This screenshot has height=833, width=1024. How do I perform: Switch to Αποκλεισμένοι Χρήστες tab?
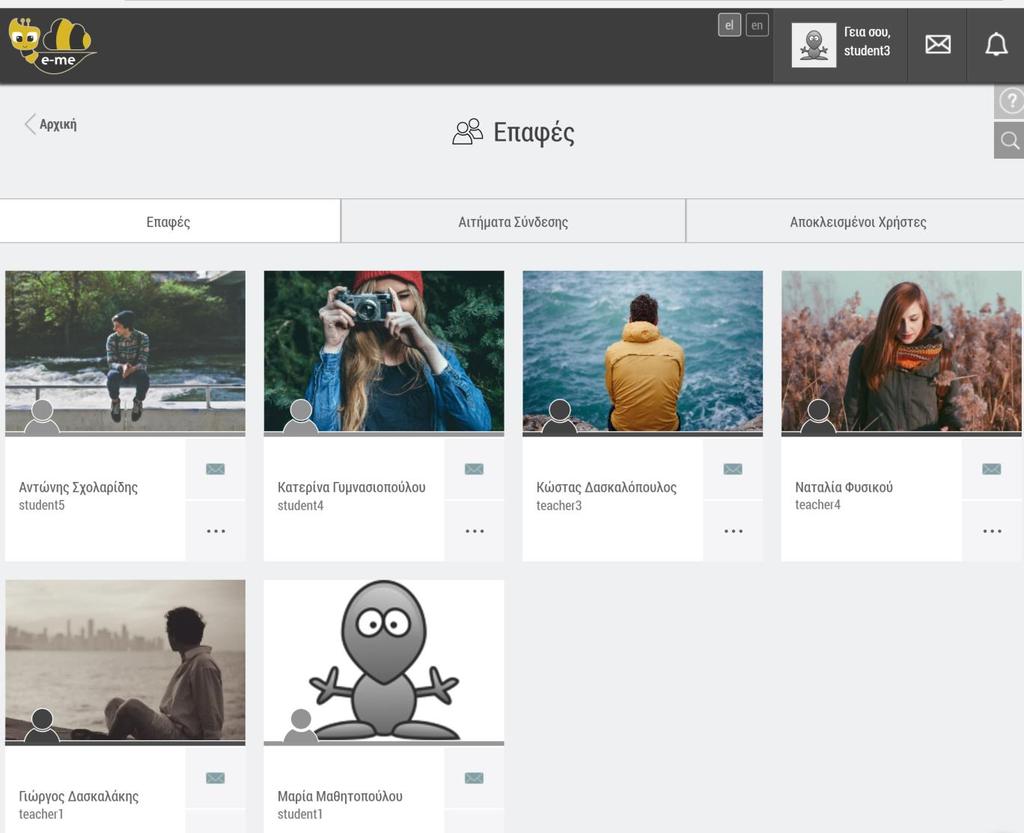[857, 222]
